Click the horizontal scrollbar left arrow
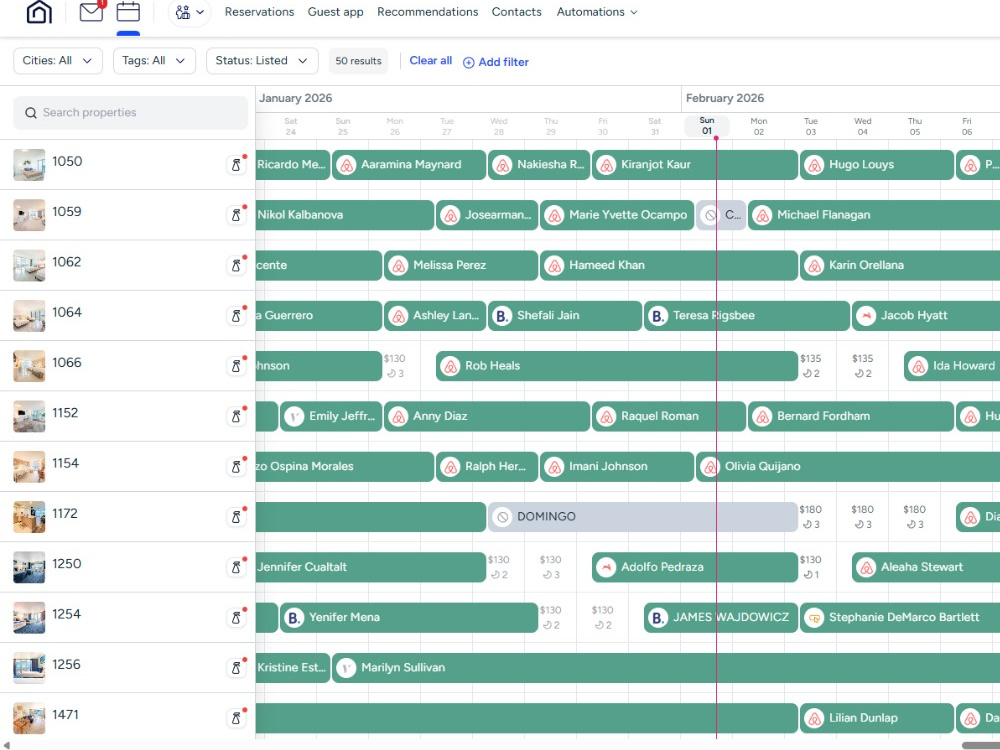 point(6,745)
